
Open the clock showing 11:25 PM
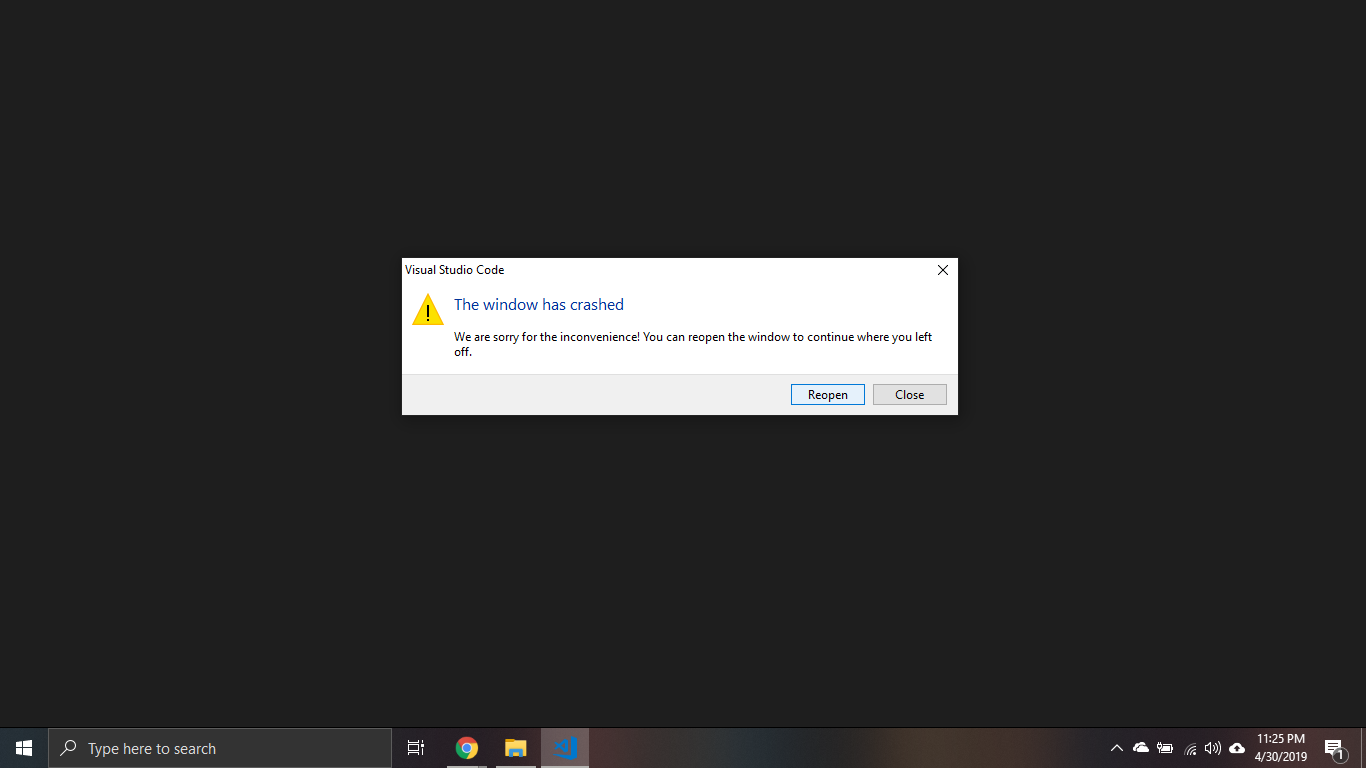[1281, 748]
